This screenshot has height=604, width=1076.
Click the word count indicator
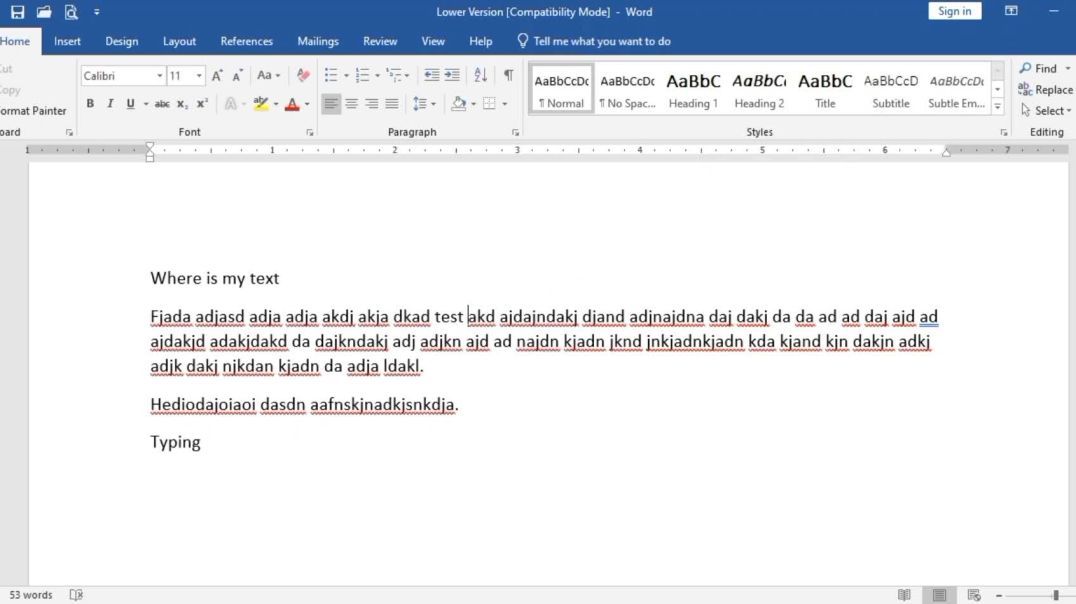coord(31,594)
